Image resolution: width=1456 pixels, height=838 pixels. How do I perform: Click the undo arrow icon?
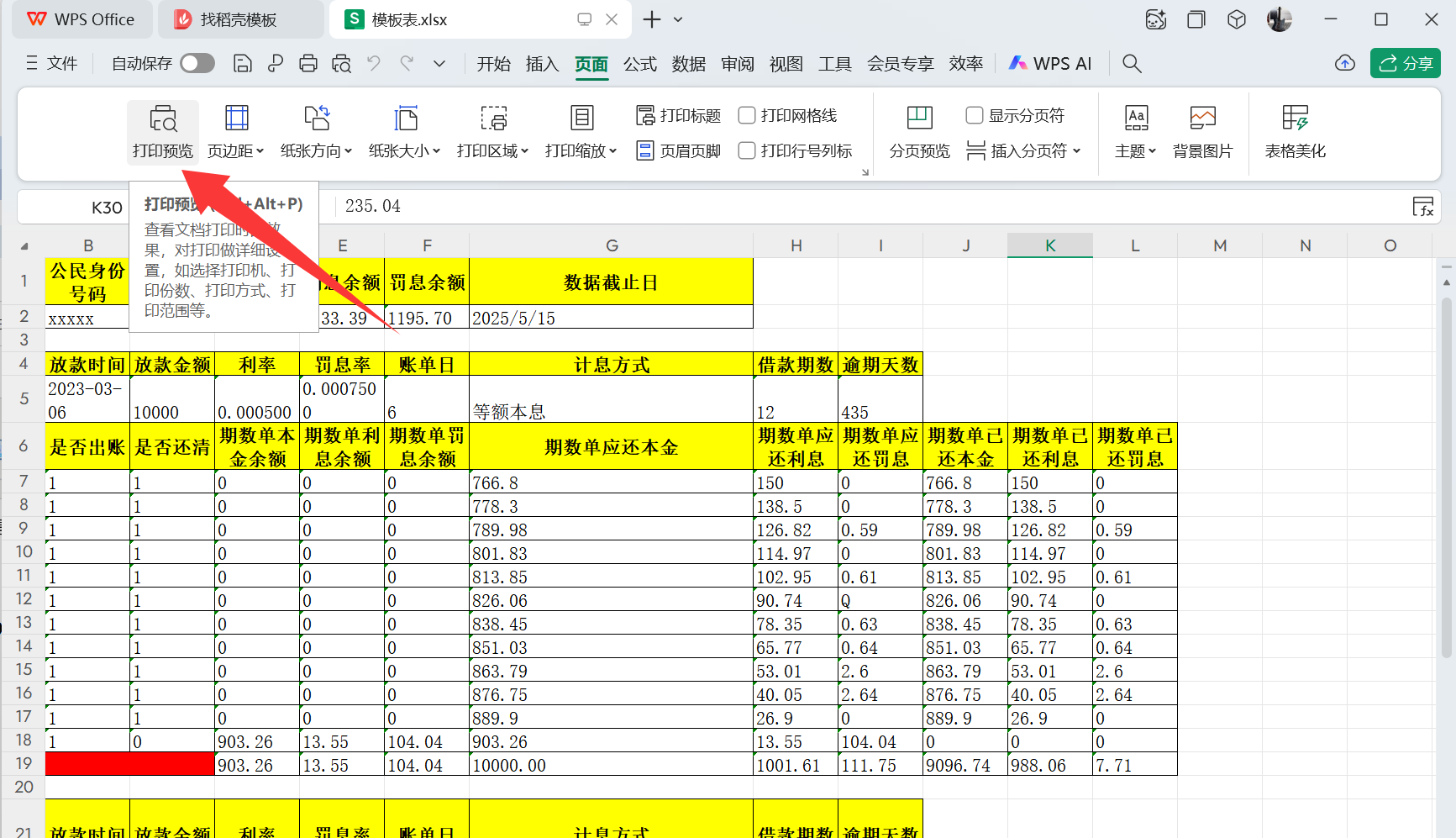coord(374,63)
